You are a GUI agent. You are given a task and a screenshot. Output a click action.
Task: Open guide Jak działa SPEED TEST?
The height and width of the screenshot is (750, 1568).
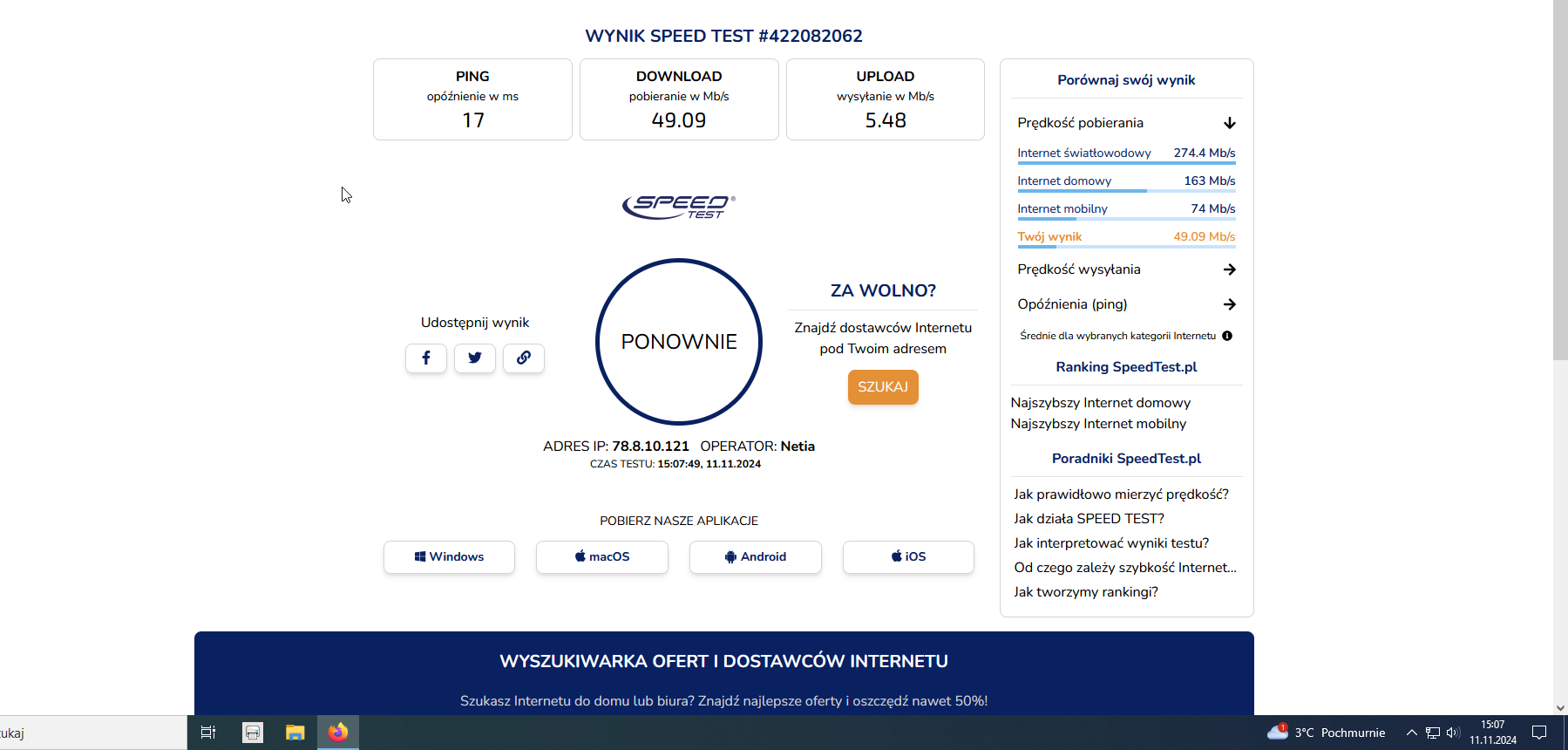1089,519
